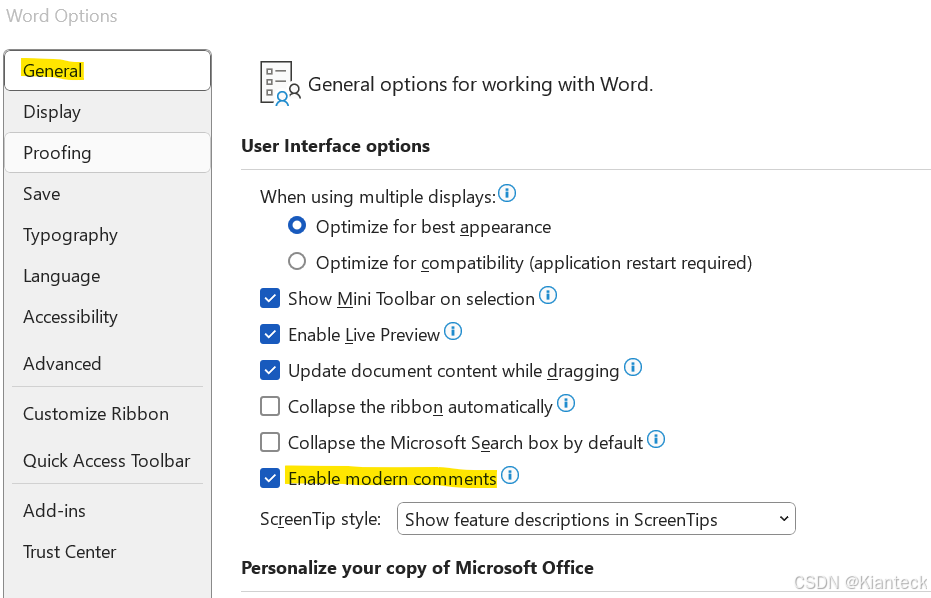Screen dimensions: 931x598
Task: Select Optimize for compatibility radio button
Action: [297, 262]
